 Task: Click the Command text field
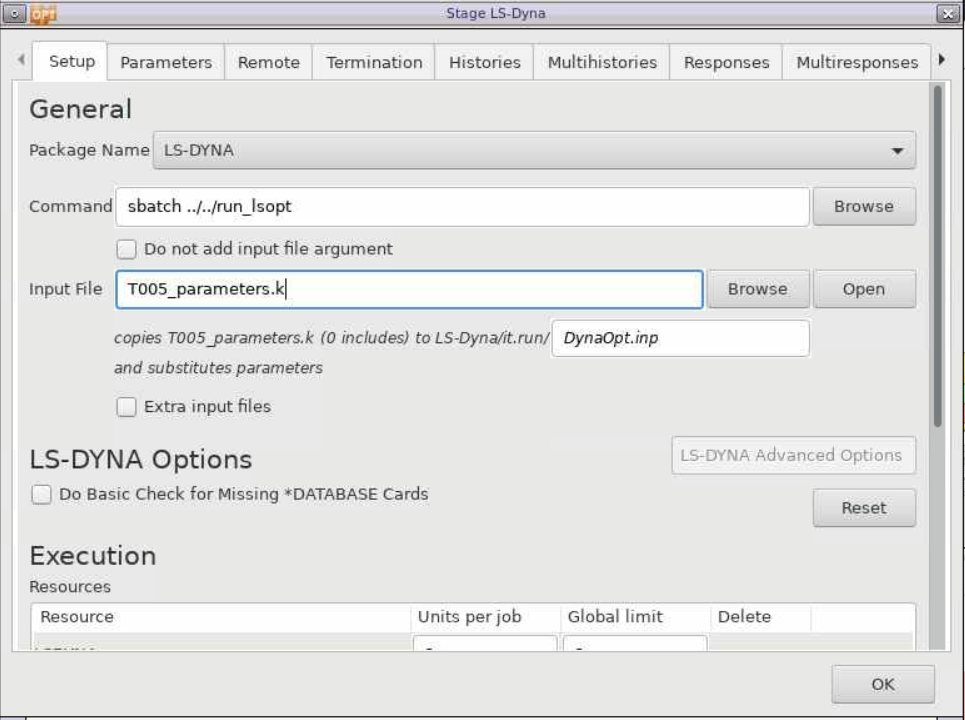462,207
